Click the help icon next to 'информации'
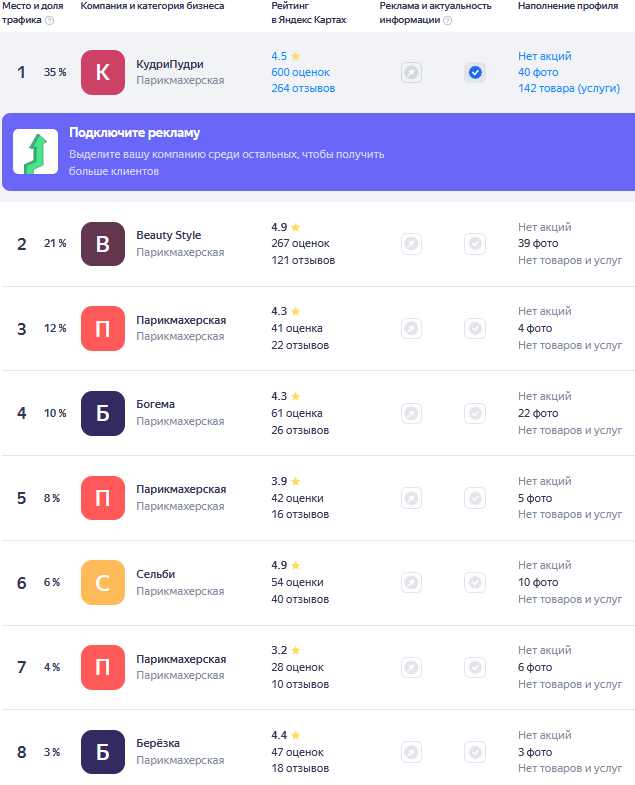This screenshot has width=635, height=785. coord(448,21)
